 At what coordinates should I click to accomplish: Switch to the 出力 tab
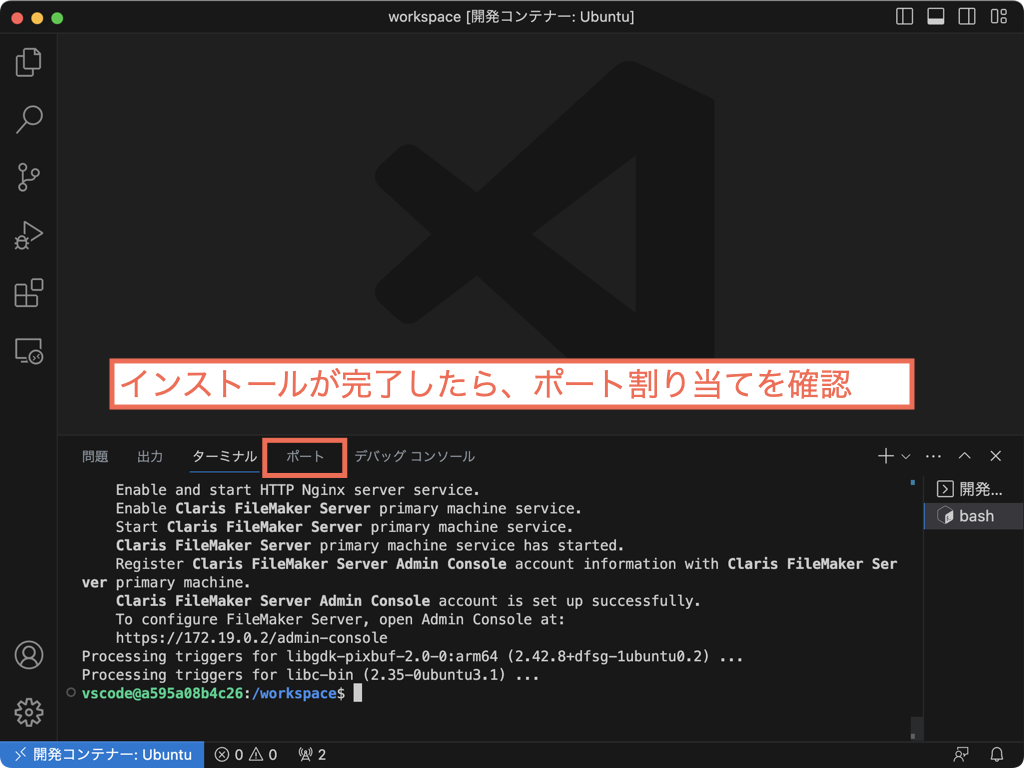click(150, 456)
